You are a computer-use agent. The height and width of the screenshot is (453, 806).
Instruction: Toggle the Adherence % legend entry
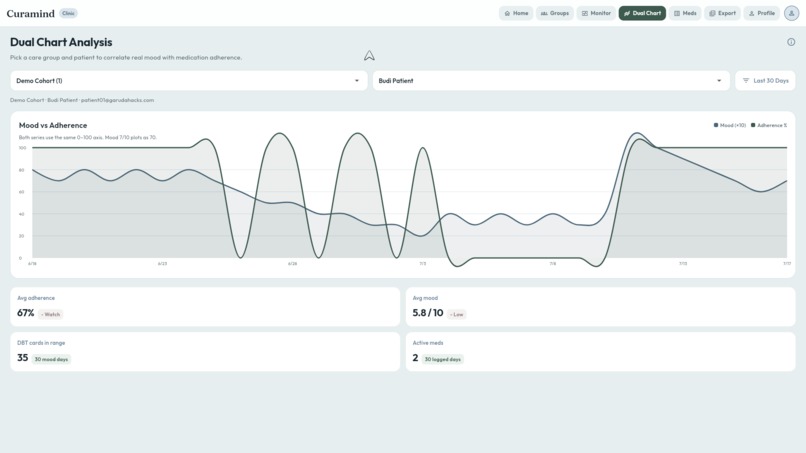[769, 125]
